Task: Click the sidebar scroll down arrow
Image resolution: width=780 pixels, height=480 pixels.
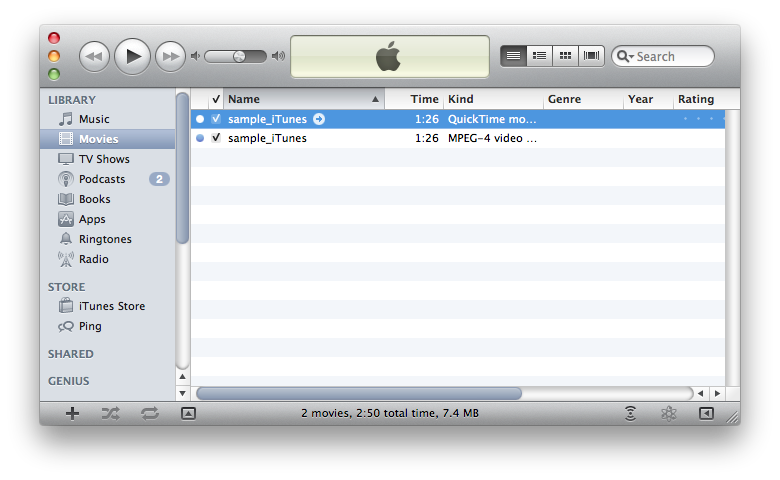Action: (183, 393)
